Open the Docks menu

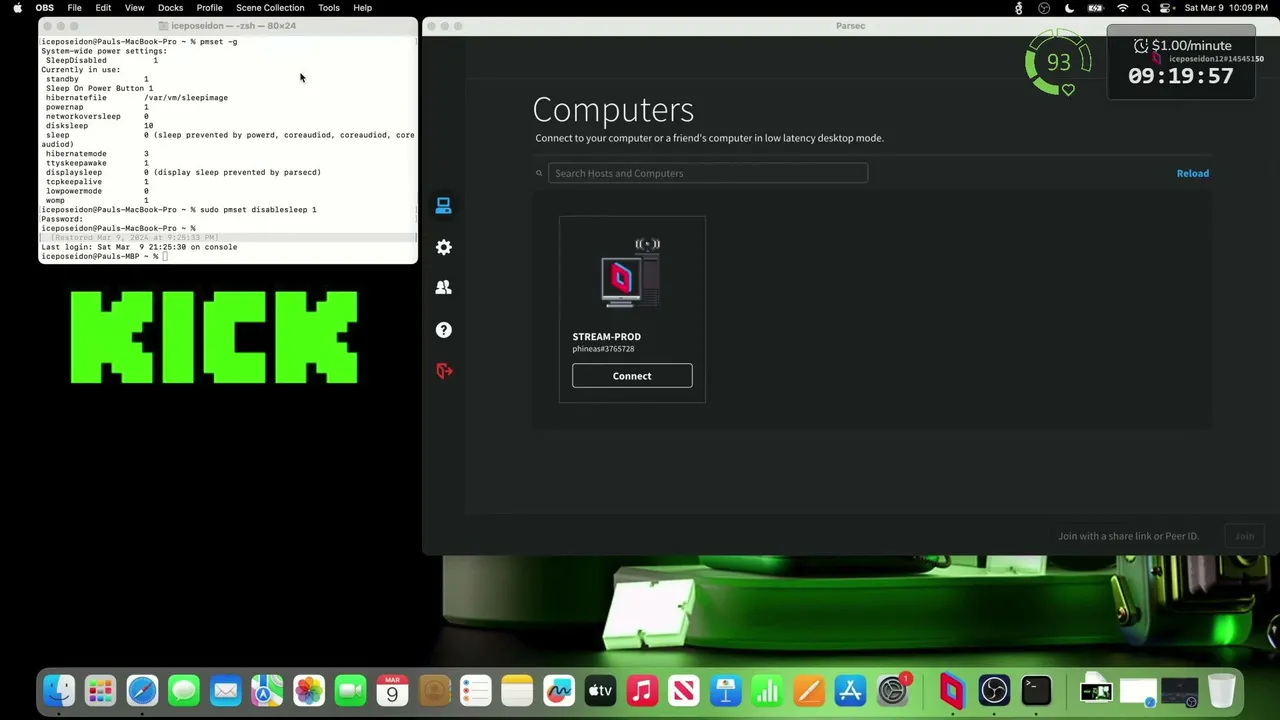coord(170,8)
